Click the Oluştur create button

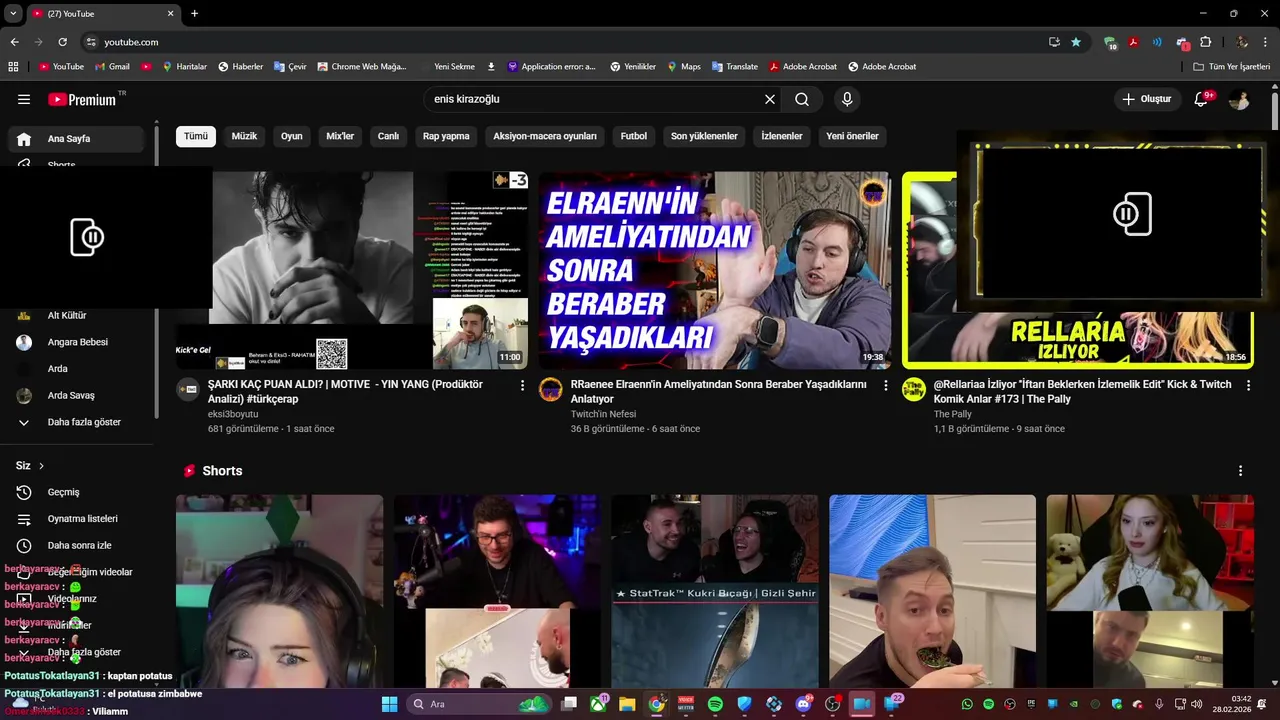click(x=1147, y=99)
